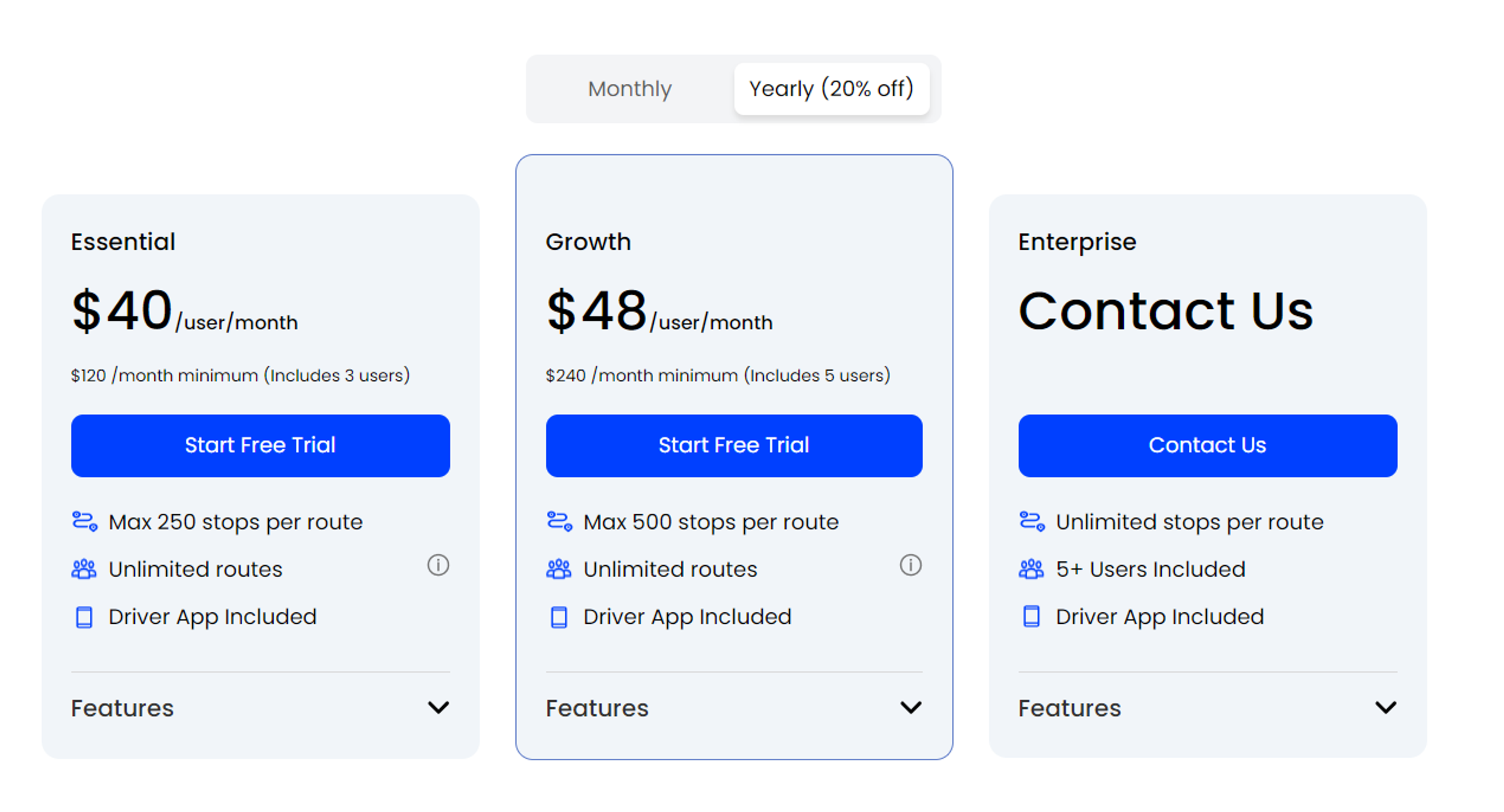
Task: Start Free Trial for Essential plan
Action: coord(260,446)
